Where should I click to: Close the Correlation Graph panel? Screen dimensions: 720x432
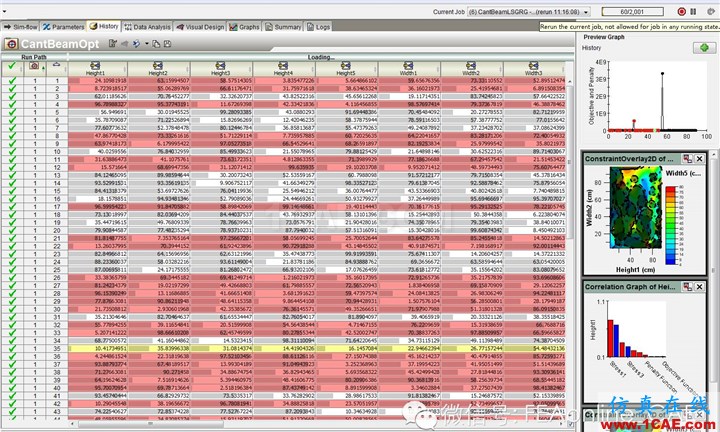[699, 287]
